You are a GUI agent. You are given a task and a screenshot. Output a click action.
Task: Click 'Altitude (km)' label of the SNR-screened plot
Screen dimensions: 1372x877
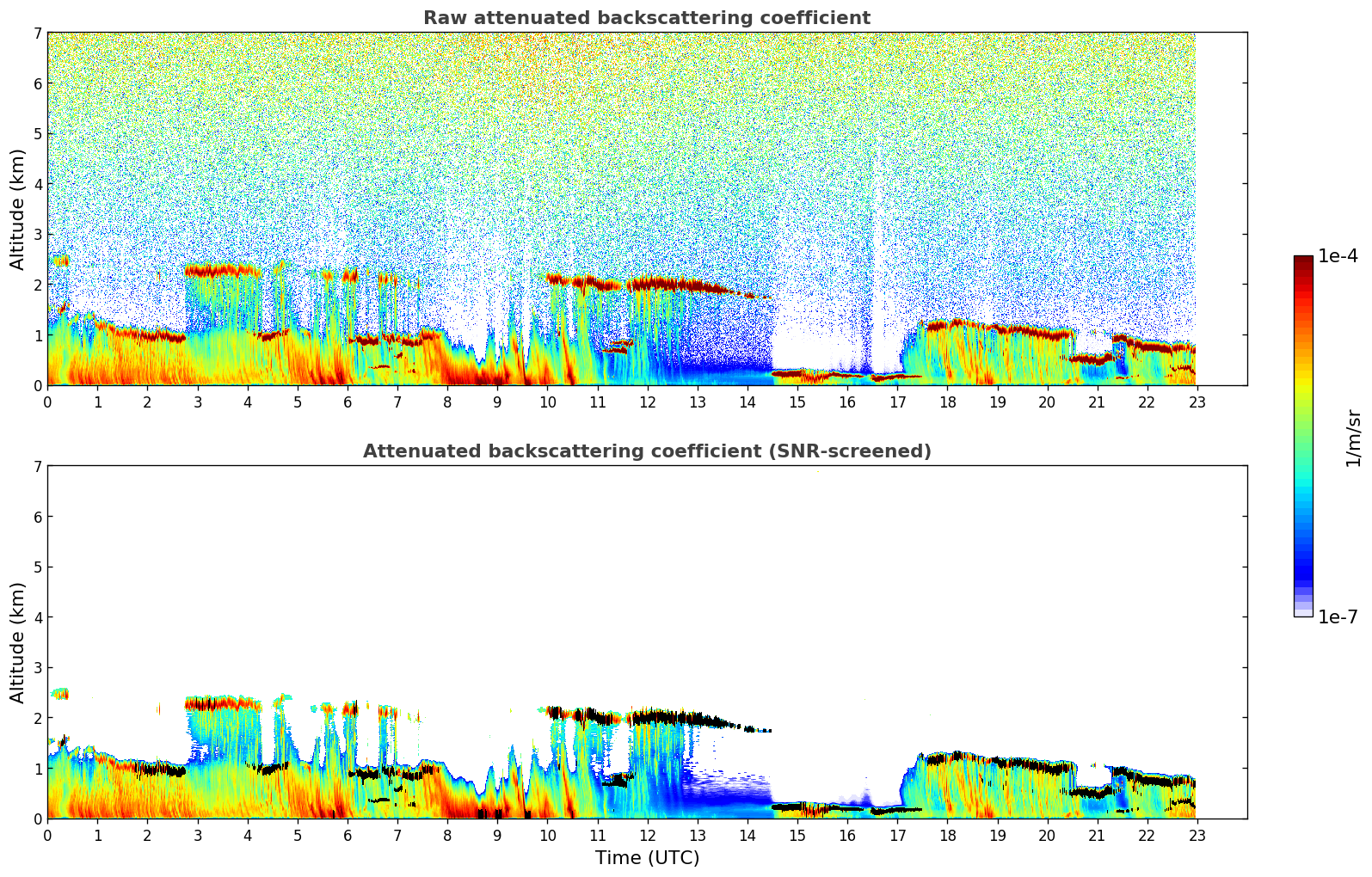click(18, 642)
